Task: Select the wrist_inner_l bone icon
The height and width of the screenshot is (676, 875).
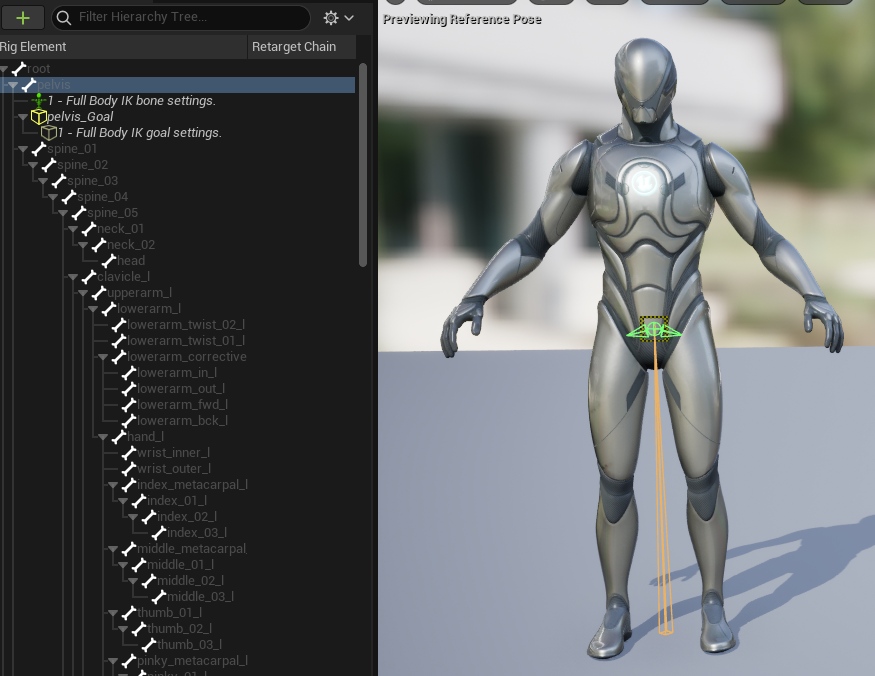Action: click(129, 453)
